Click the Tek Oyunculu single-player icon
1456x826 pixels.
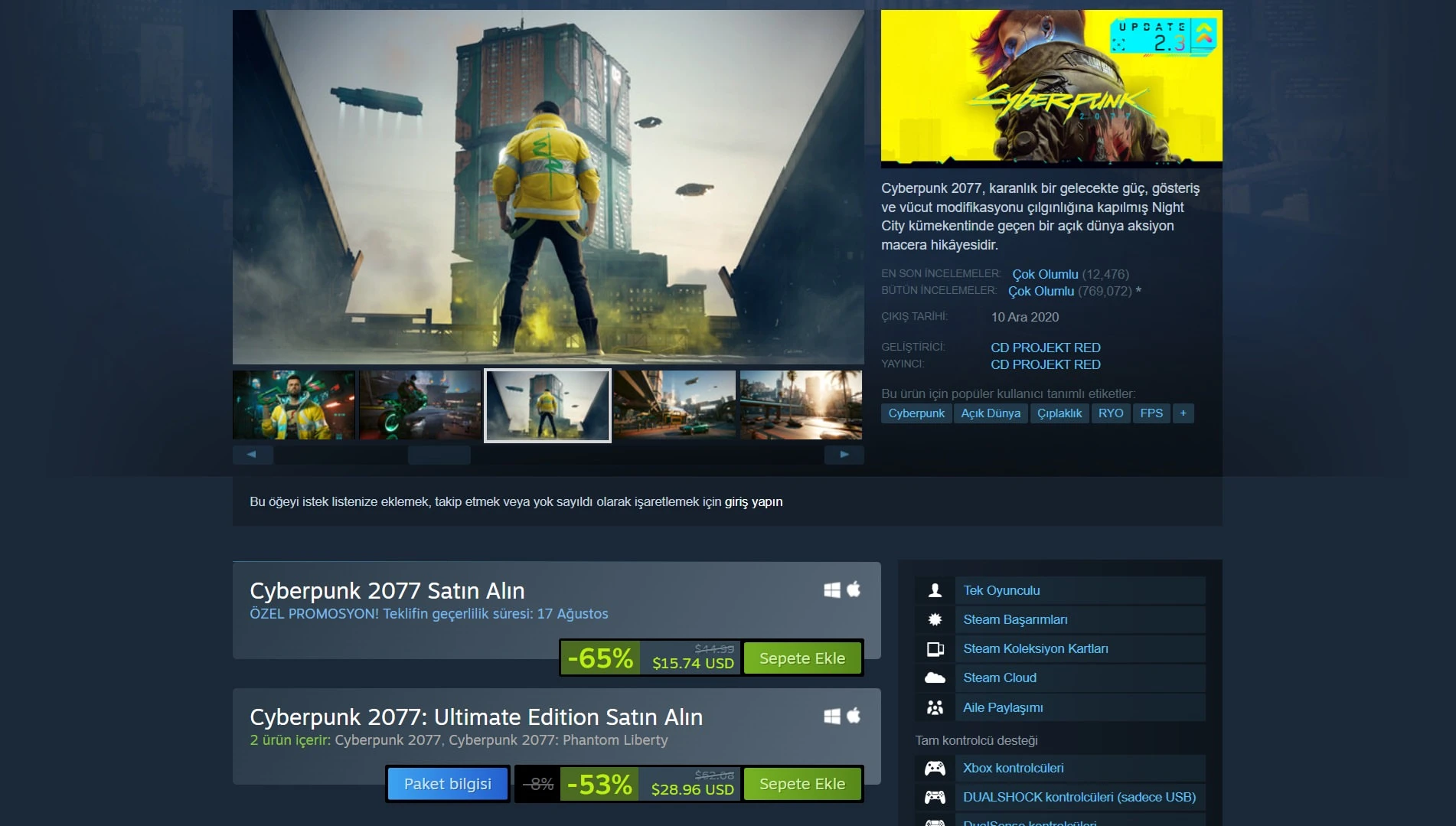[935, 590]
